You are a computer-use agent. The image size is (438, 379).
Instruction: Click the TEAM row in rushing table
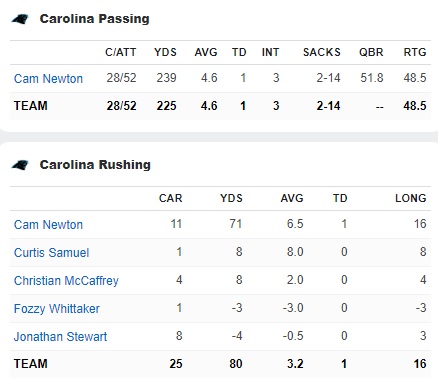pos(220,364)
